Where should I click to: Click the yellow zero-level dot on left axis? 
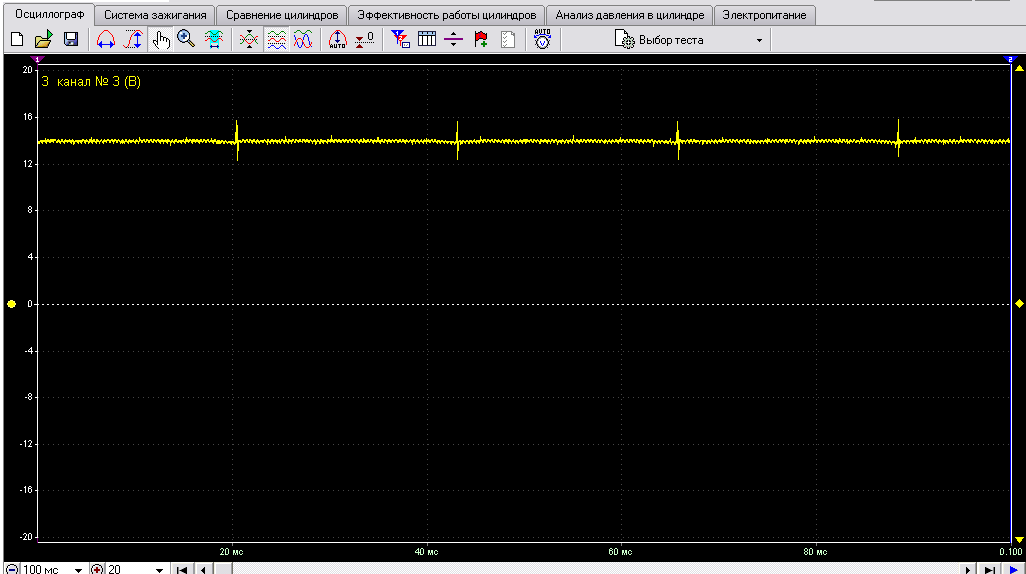point(11,304)
